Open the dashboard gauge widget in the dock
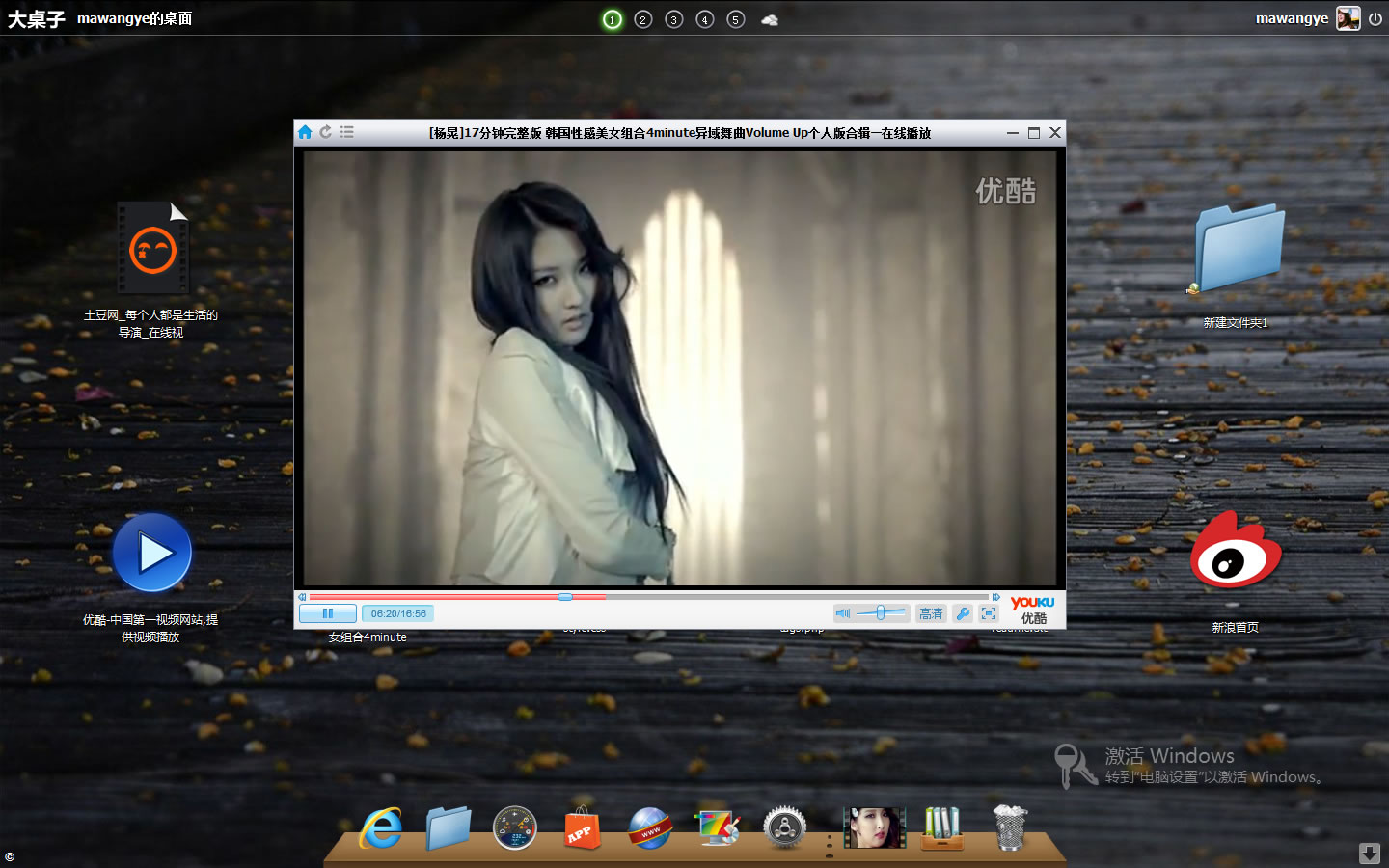The image size is (1389, 868). (514, 827)
